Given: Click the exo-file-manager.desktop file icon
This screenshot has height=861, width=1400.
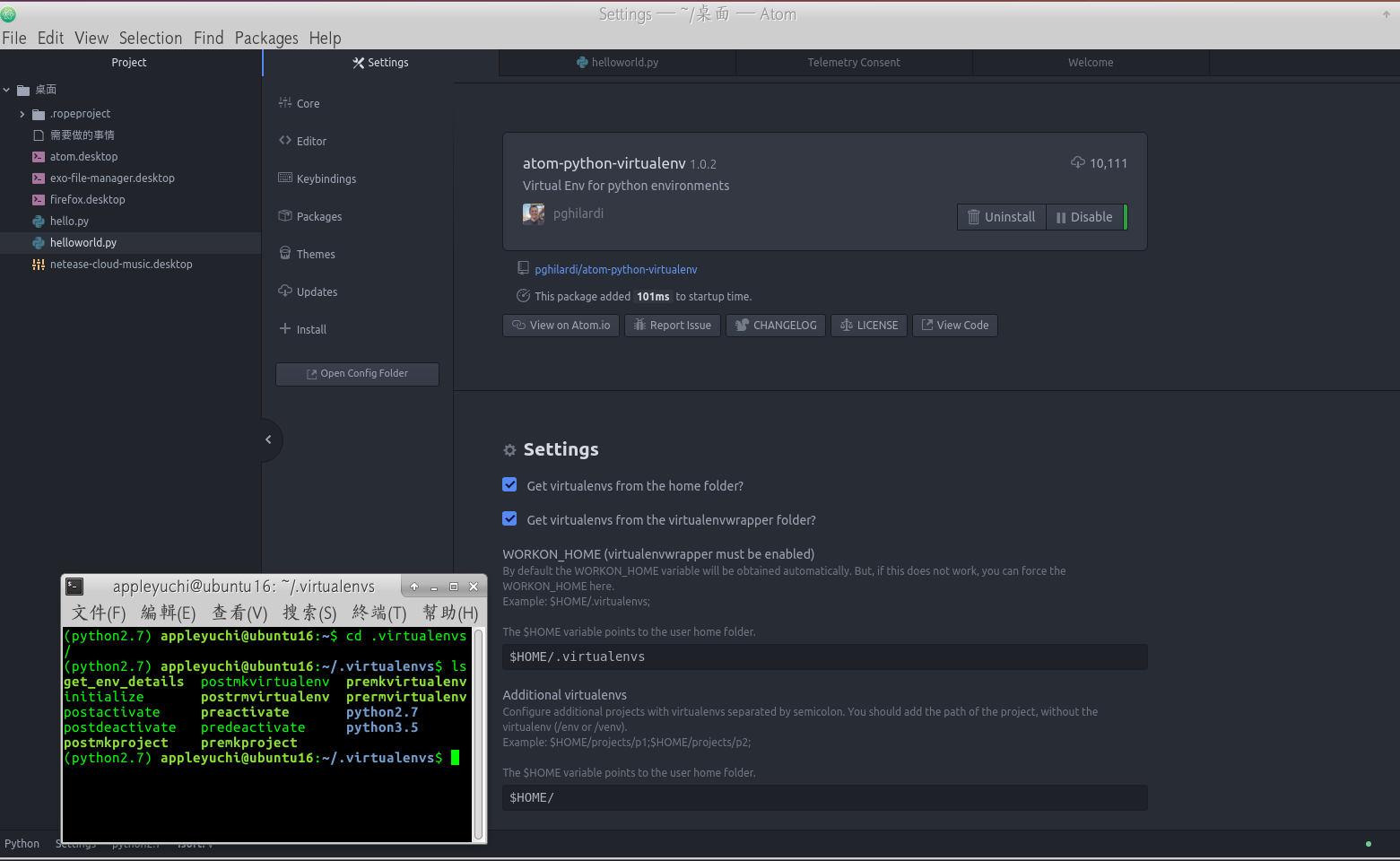Looking at the screenshot, I should [x=39, y=178].
